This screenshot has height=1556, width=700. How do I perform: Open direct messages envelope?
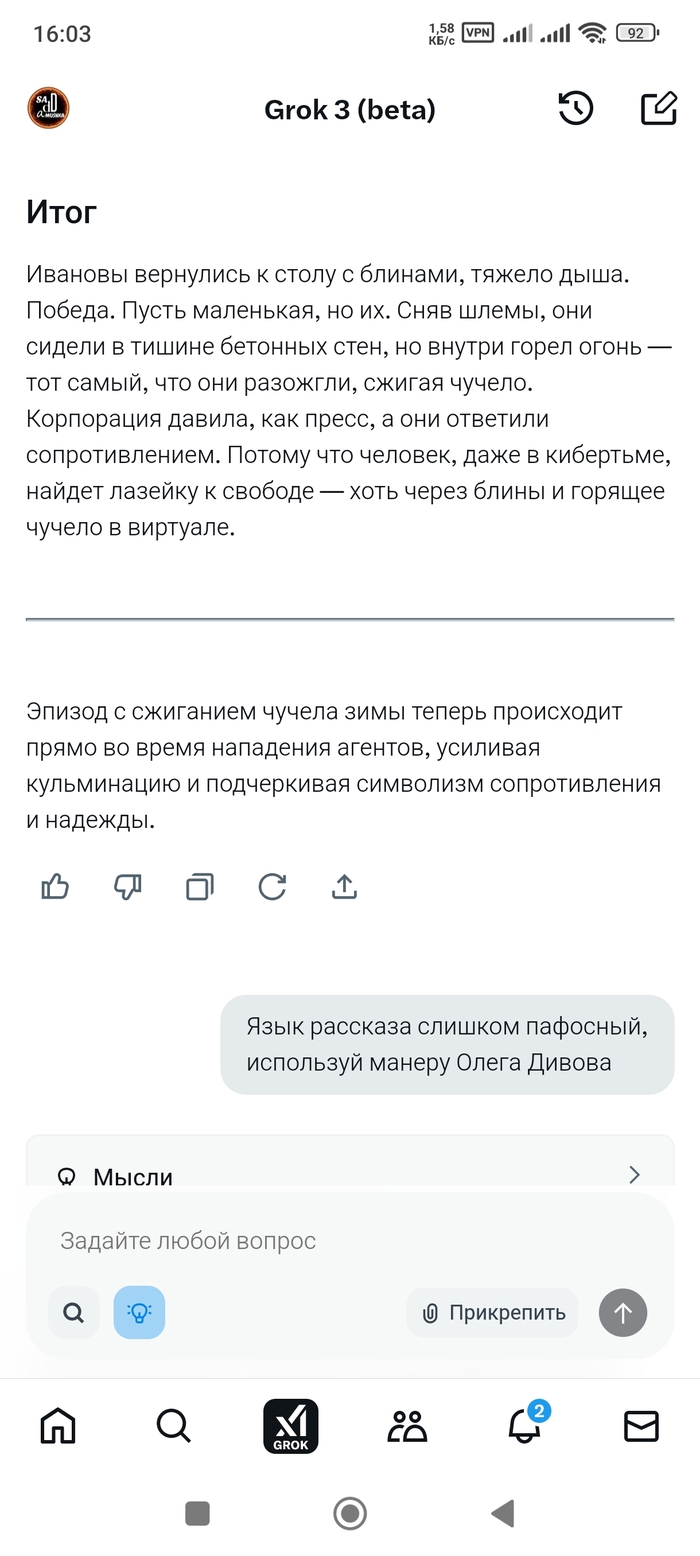(x=641, y=1426)
